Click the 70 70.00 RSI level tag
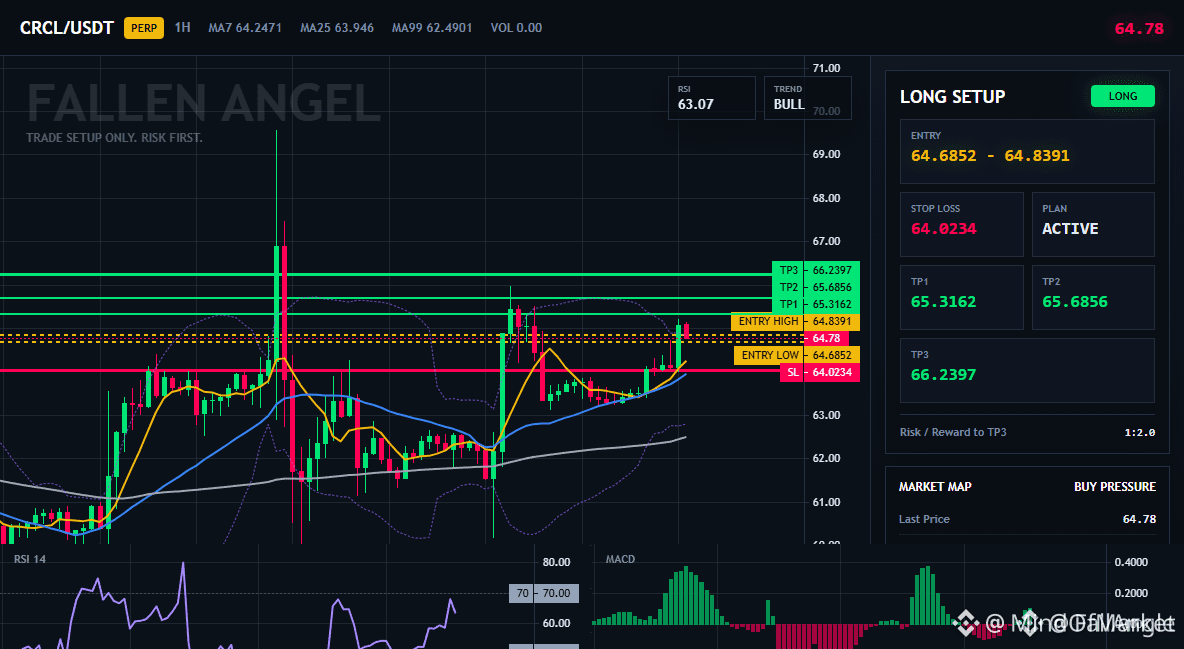 [544, 593]
